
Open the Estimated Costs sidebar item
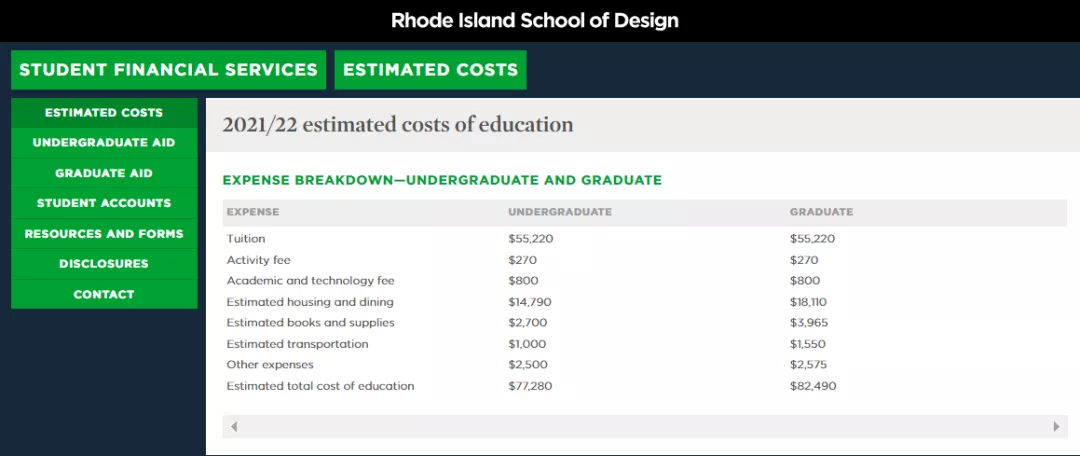104,113
